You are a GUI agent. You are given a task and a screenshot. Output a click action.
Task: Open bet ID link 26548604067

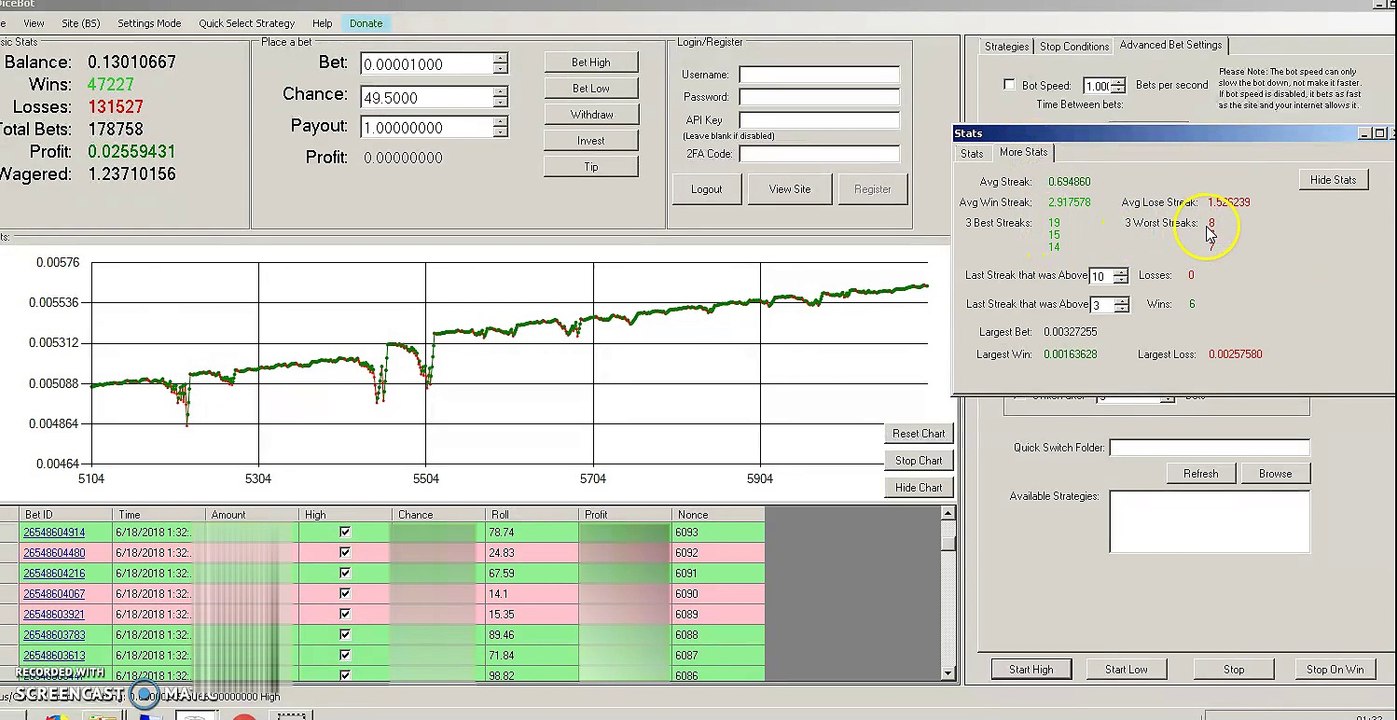[54, 593]
